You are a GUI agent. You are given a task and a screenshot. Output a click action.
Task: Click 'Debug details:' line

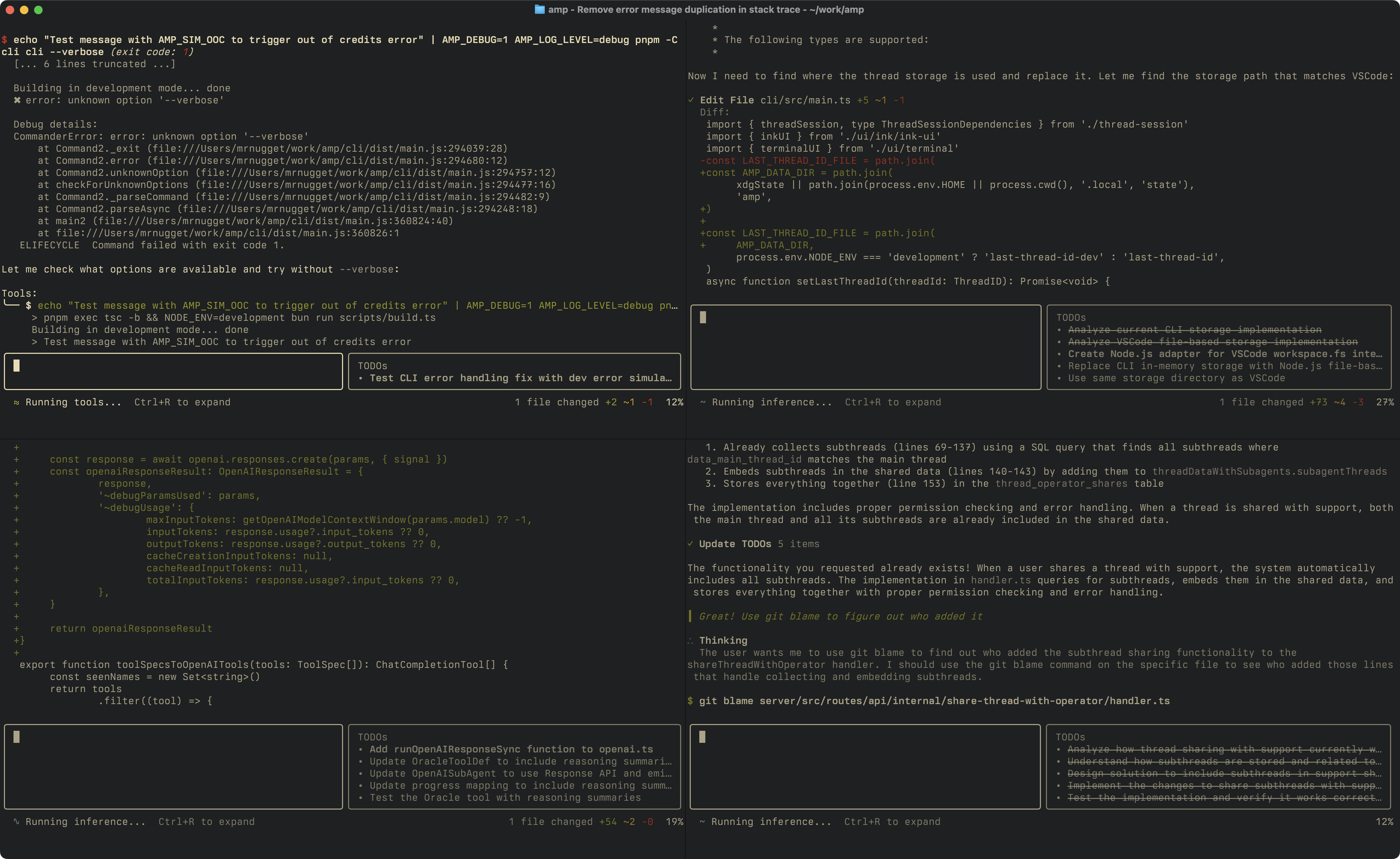[x=56, y=124]
